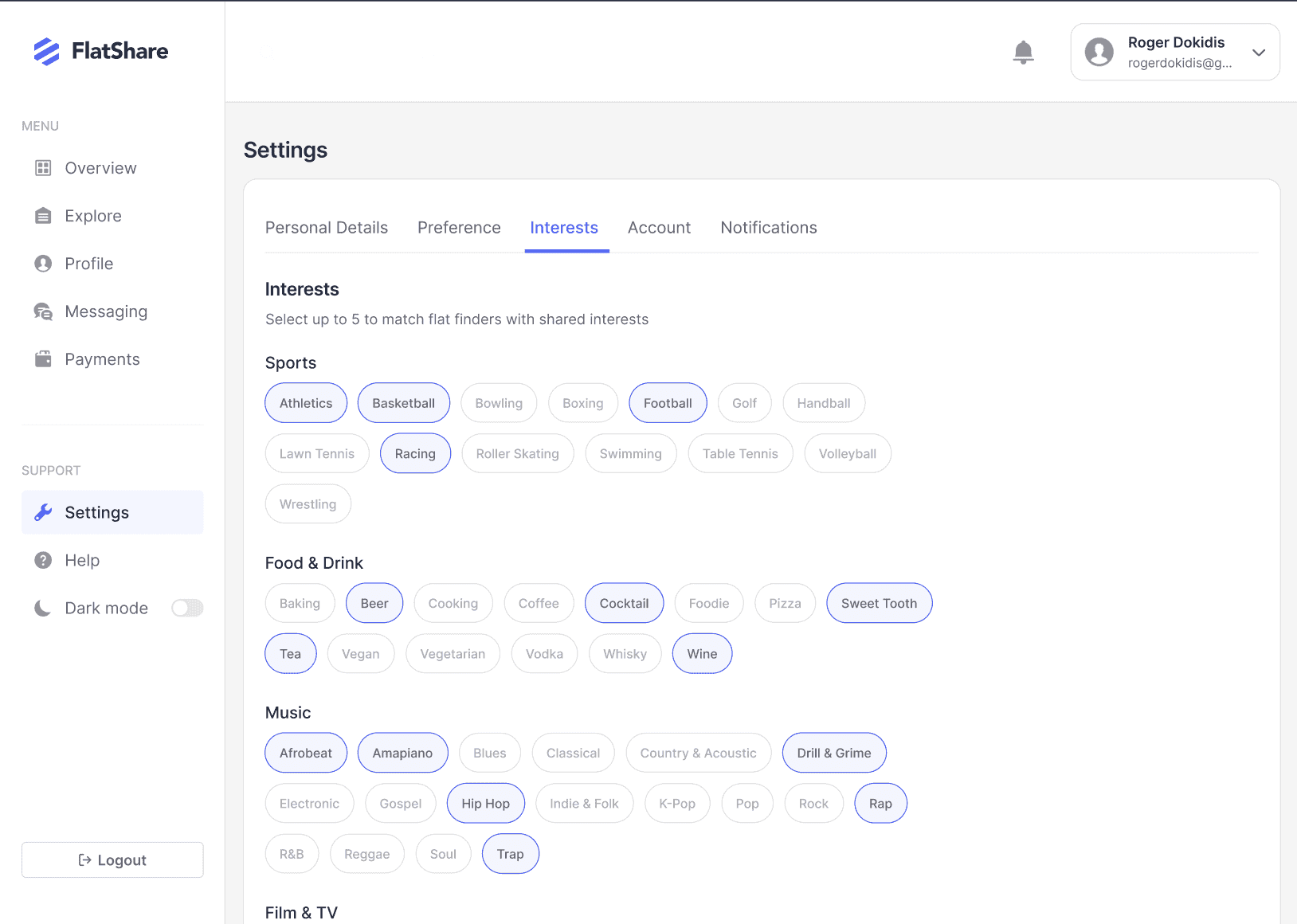Deselect the Football interest chip

tap(668, 403)
